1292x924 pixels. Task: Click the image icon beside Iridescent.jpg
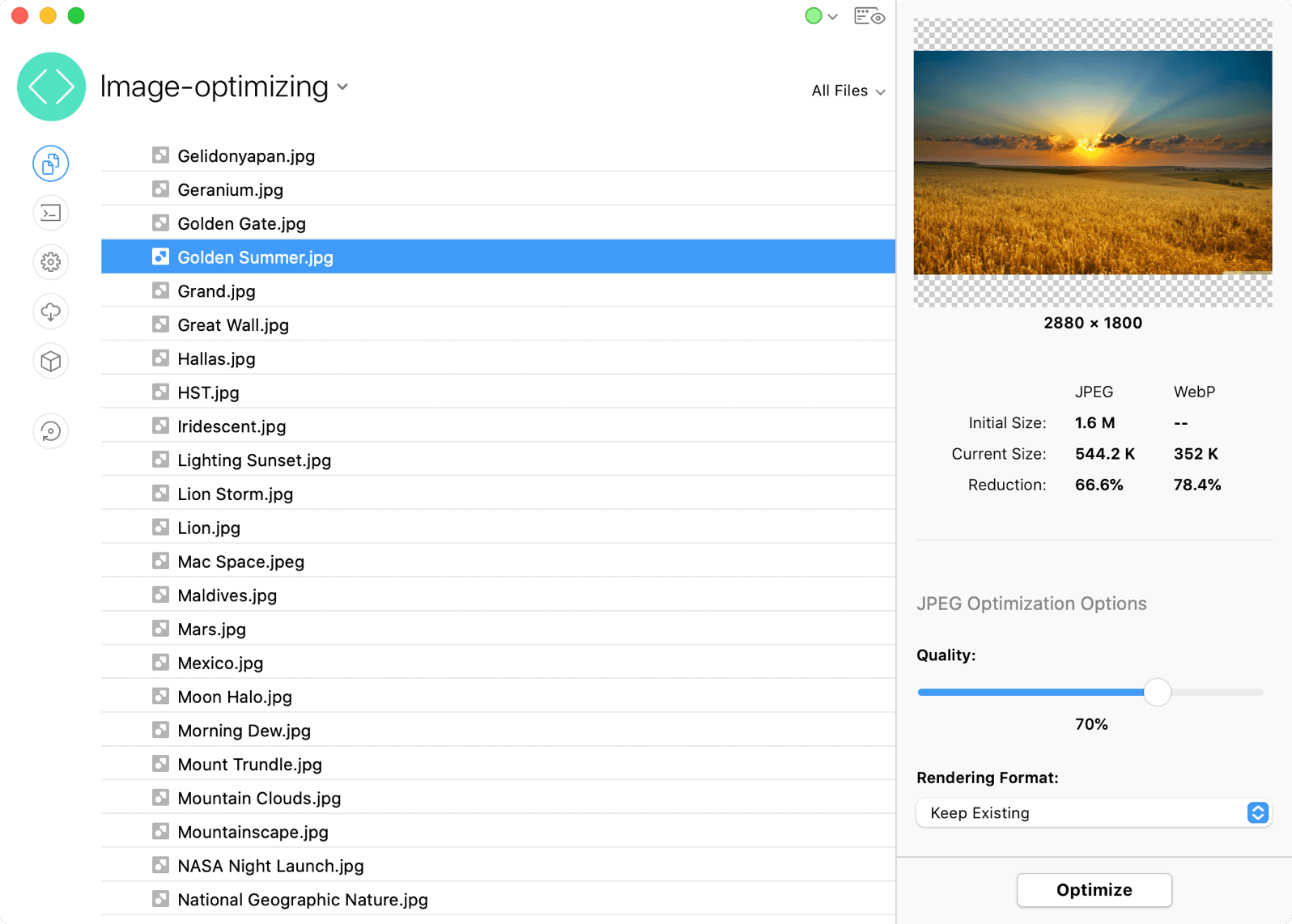(161, 426)
